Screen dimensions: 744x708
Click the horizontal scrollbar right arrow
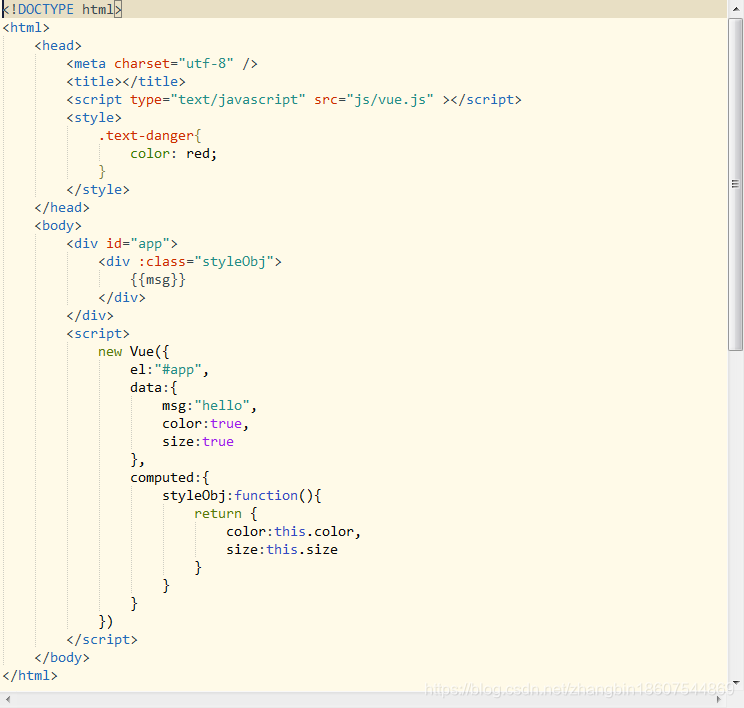coord(719,699)
